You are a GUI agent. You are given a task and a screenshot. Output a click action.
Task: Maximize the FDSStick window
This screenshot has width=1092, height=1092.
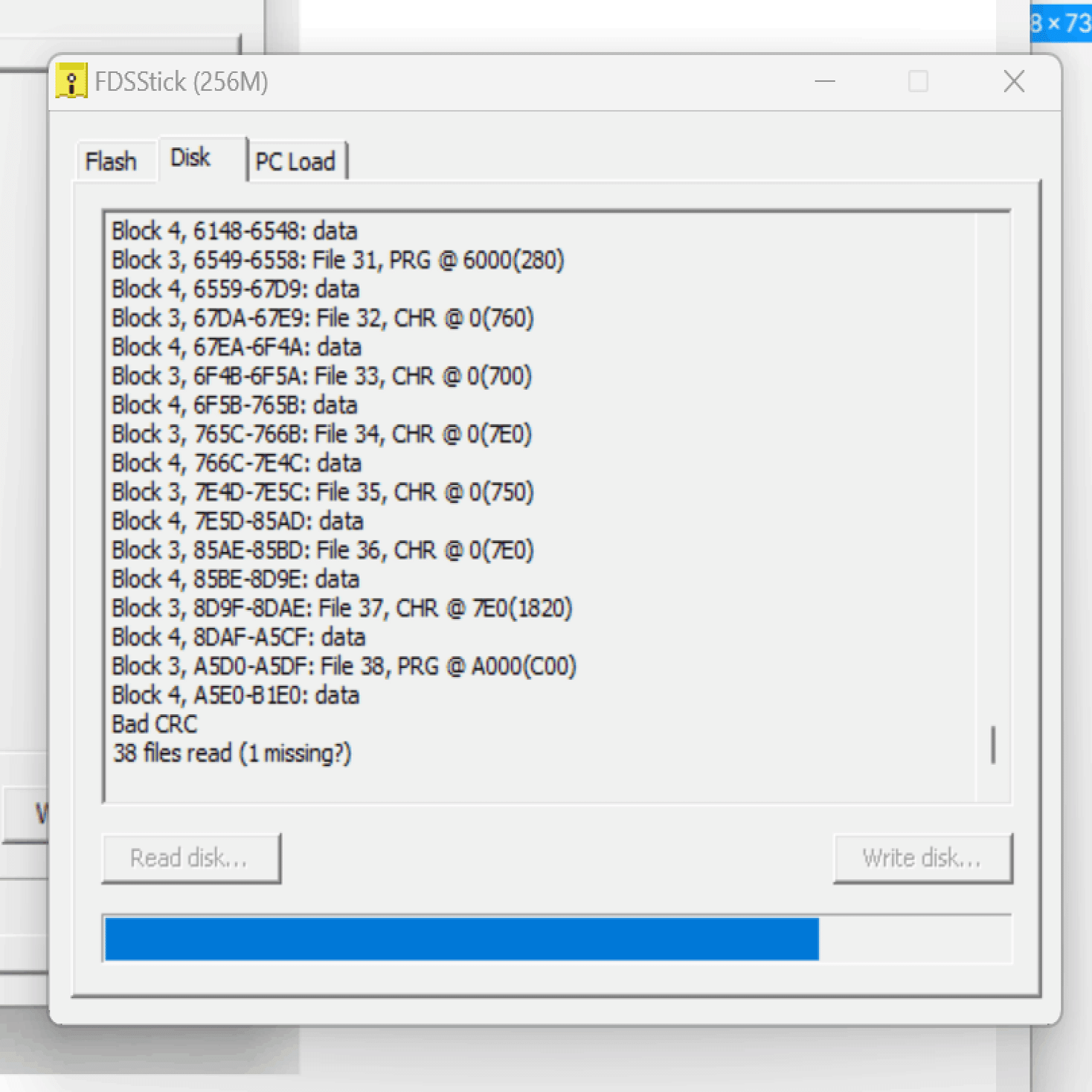(x=918, y=81)
